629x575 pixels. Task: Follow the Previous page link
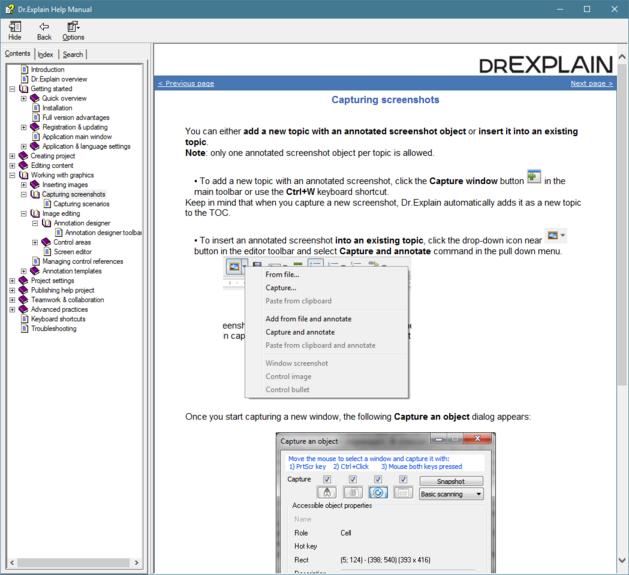(x=186, y=84)
